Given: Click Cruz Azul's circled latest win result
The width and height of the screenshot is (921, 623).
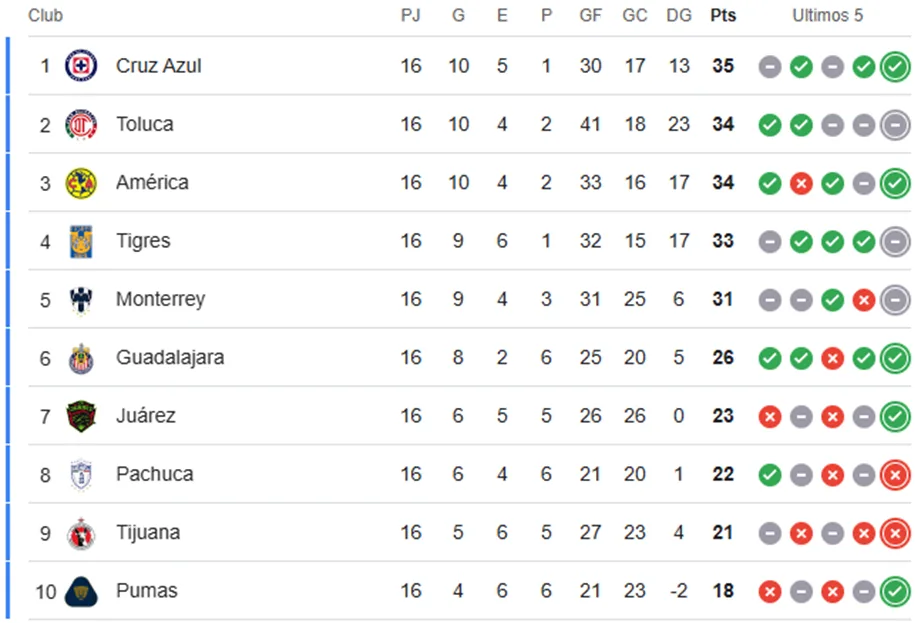Looking at the screenshot, I should coord(895,67).
